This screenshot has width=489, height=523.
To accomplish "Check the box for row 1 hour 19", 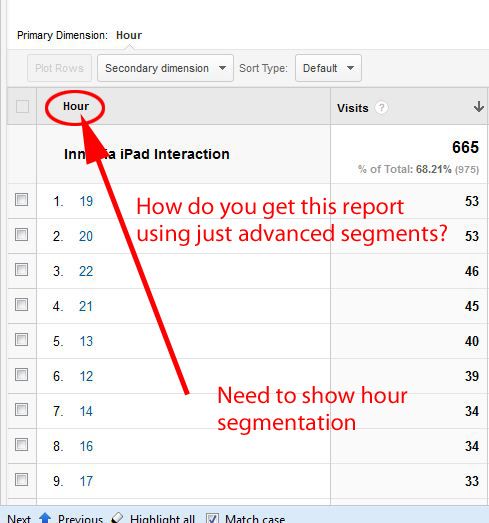I will pyautogui.click(x=21, y=200).
